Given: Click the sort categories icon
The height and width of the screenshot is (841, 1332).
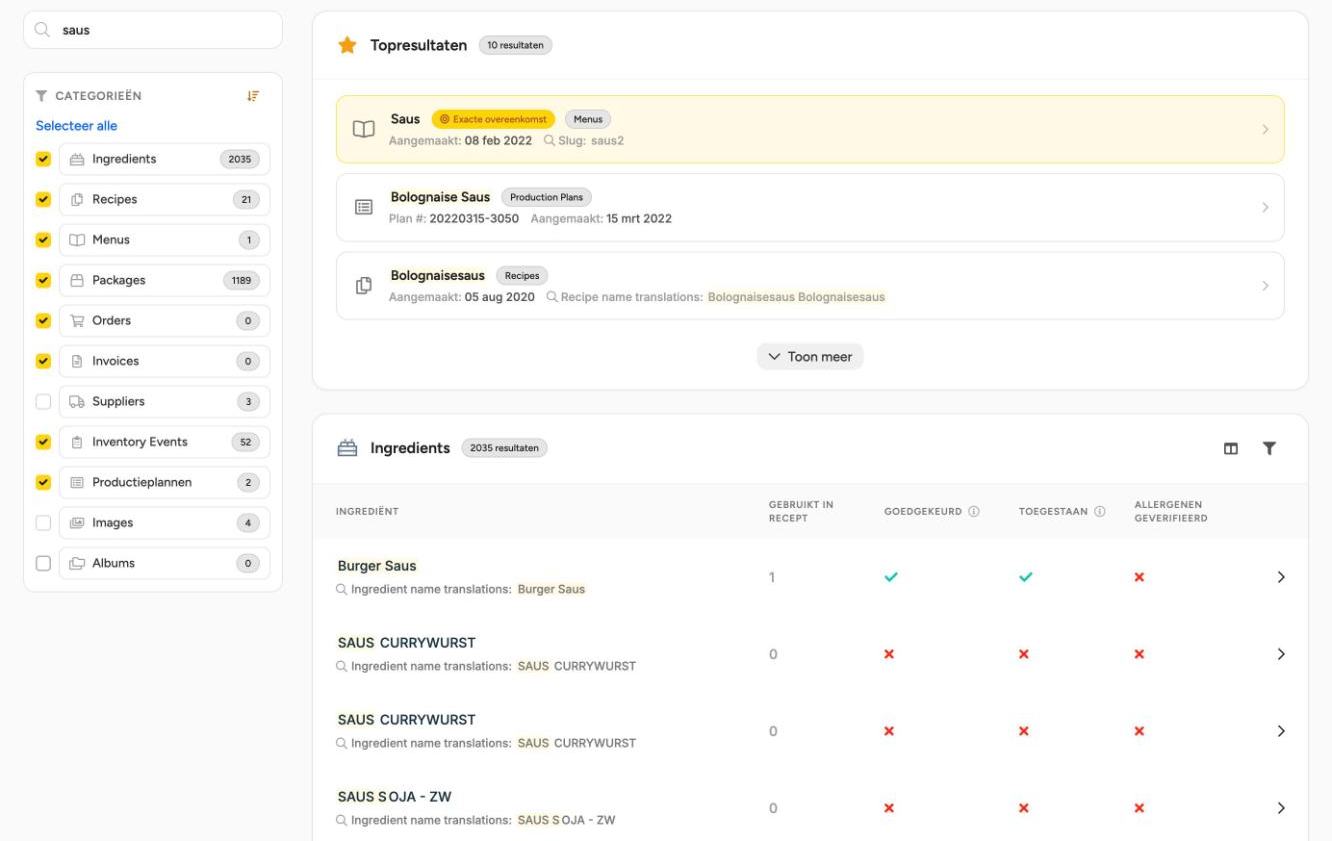Looking at the screenshot, I should (x=253, y=96).
